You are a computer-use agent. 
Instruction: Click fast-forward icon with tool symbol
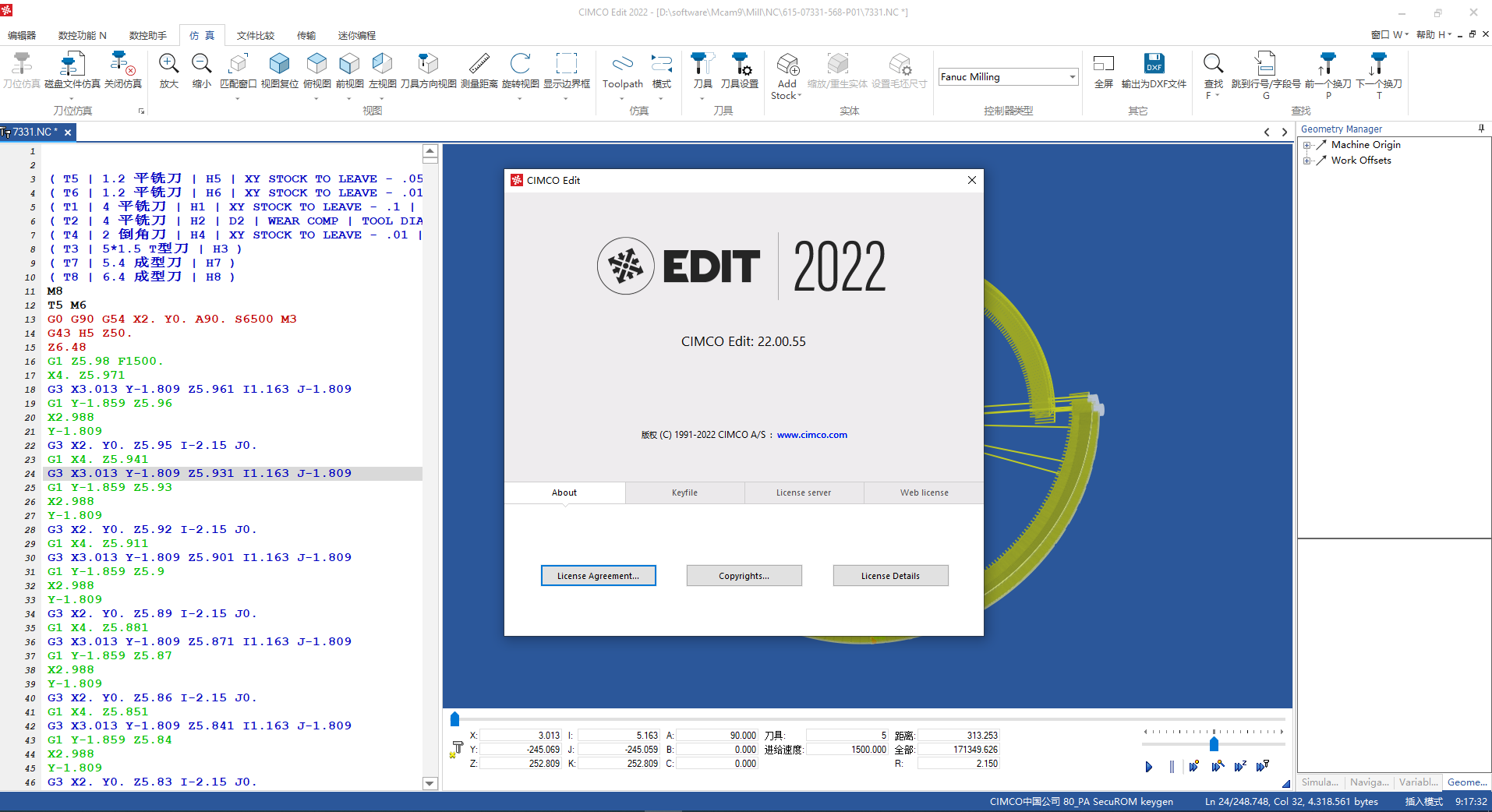point(1263,767)
